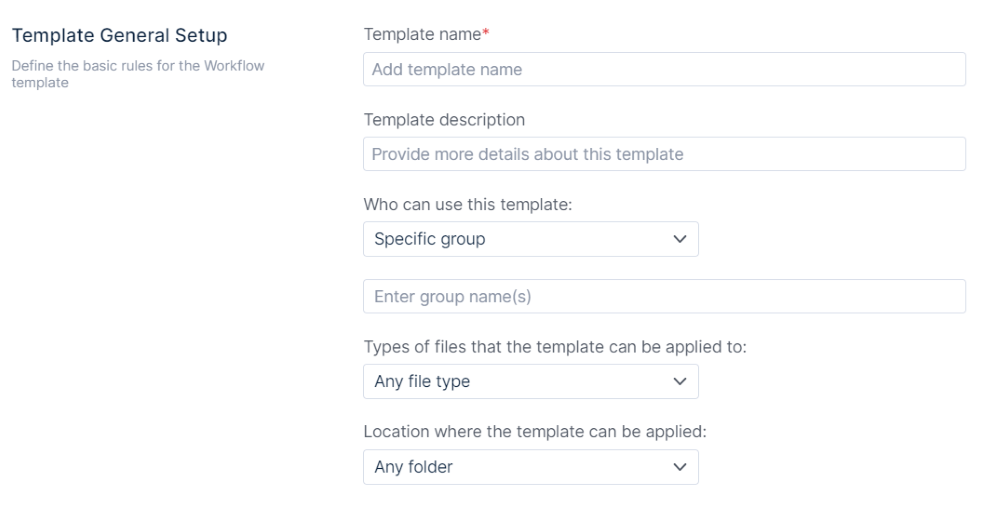This screenshot has height=510, width=1000.
Task: Click the Enter group name(s) field
Action: click(x=664, y=296)
